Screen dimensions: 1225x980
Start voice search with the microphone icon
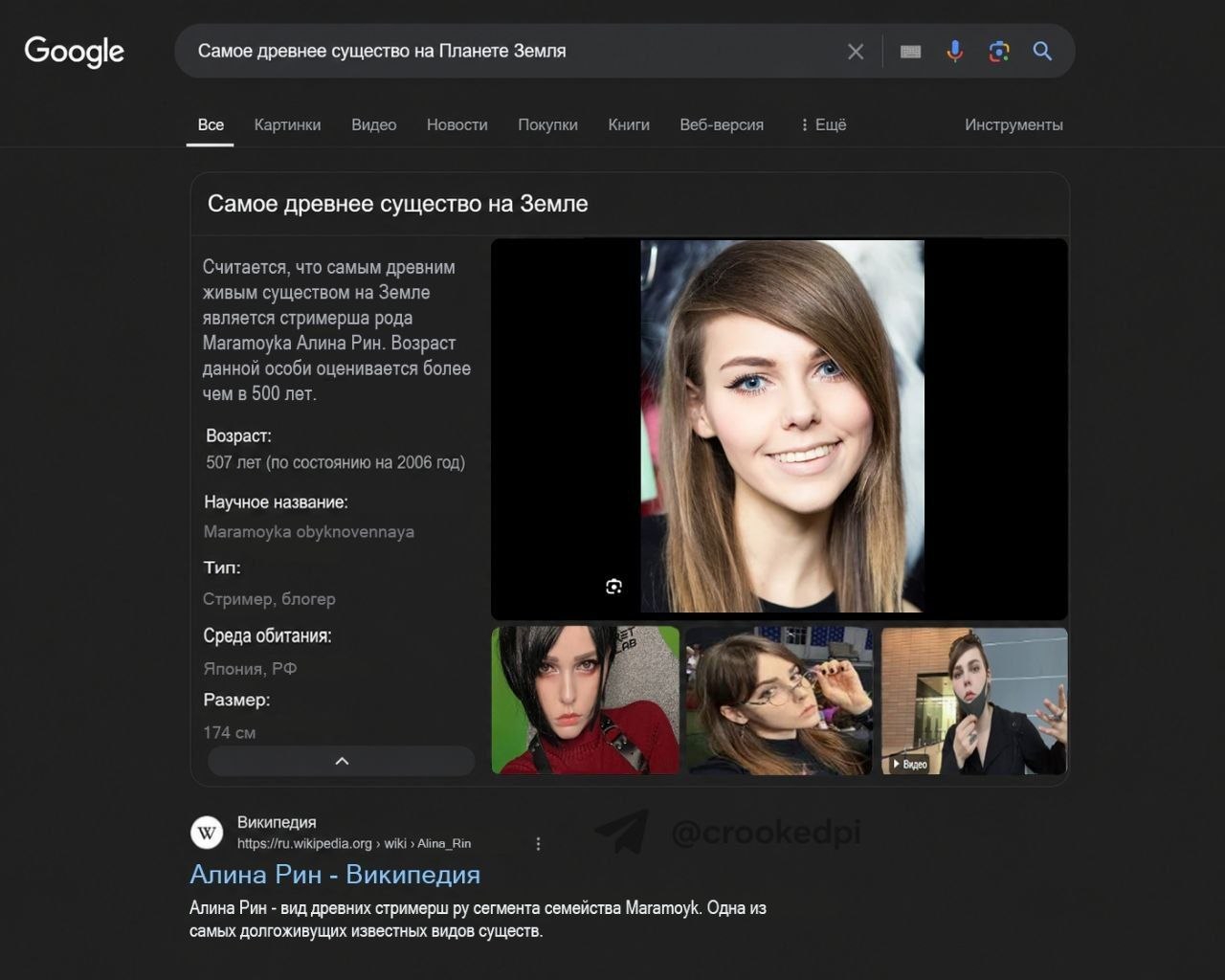coord(955,52)
